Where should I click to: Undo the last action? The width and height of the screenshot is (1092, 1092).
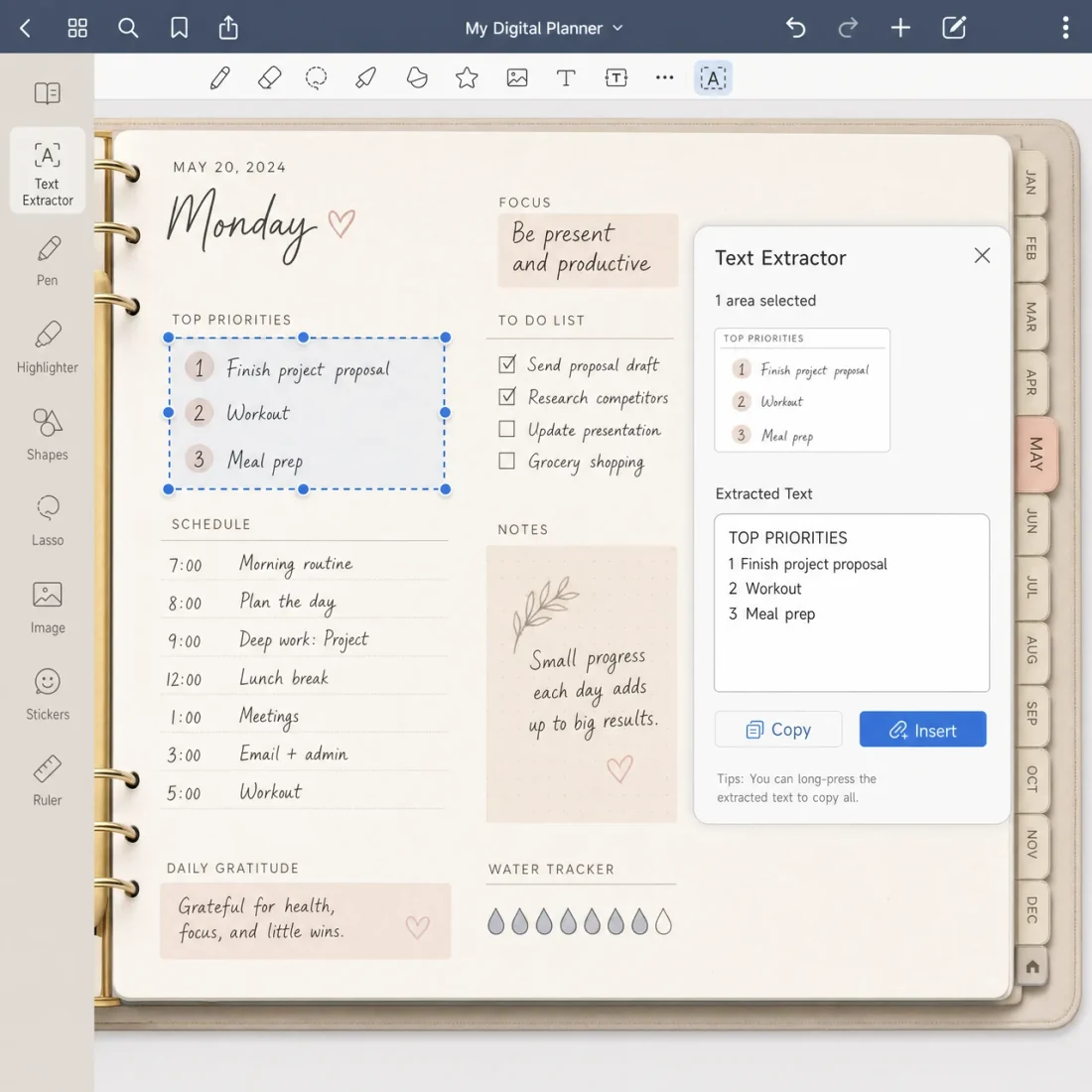pyautogui.click(x=795, y=28)
